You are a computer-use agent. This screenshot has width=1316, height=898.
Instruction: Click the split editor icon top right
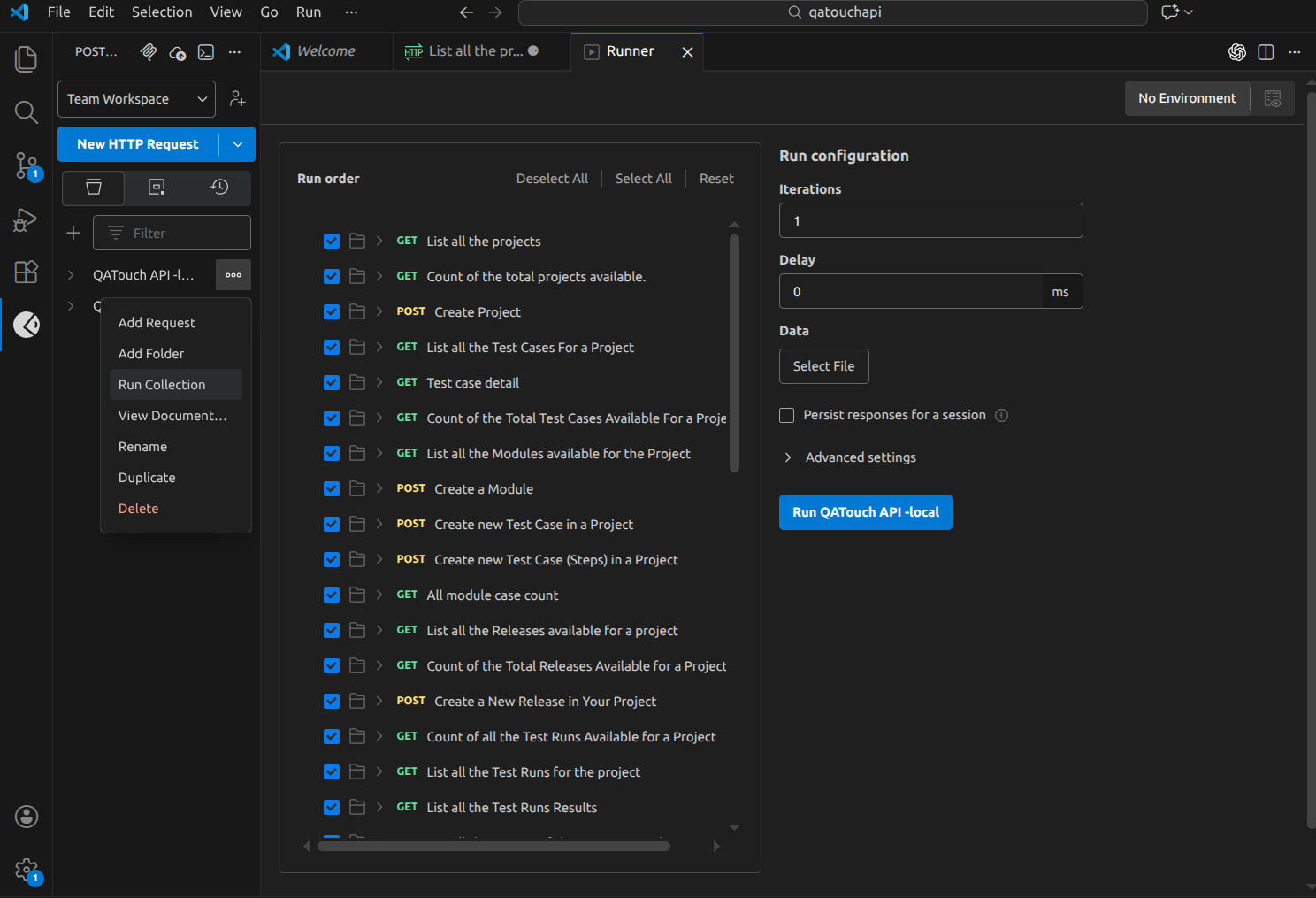1266,52
